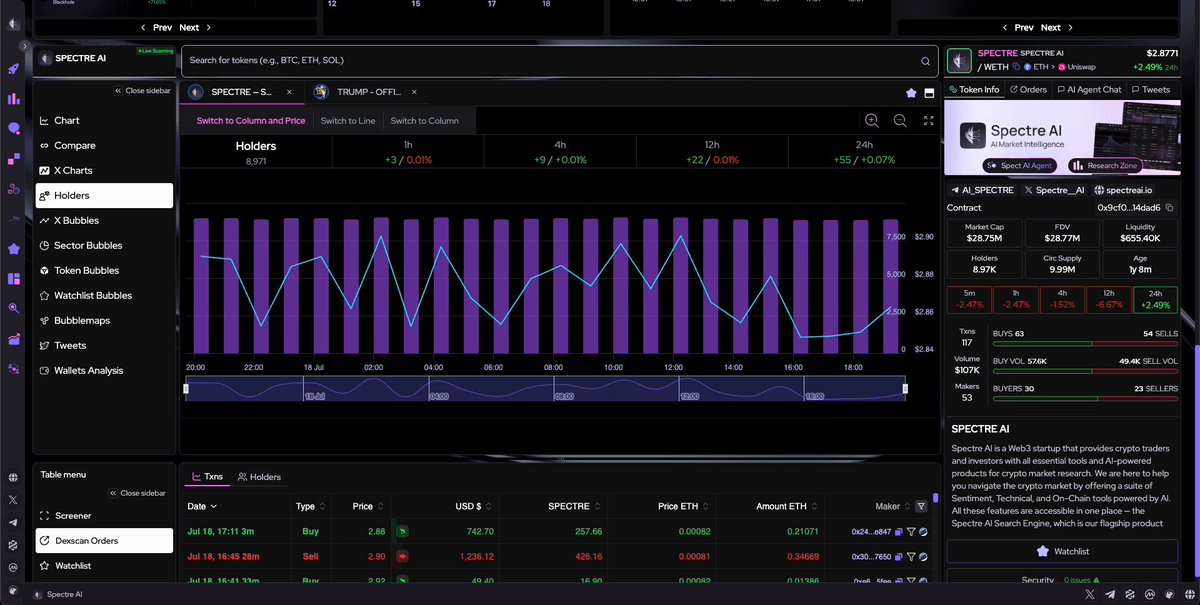Viewport: 1200px width, 605px height.
Task: Filter by maker 0x30...7650
Action: point(910,557)
